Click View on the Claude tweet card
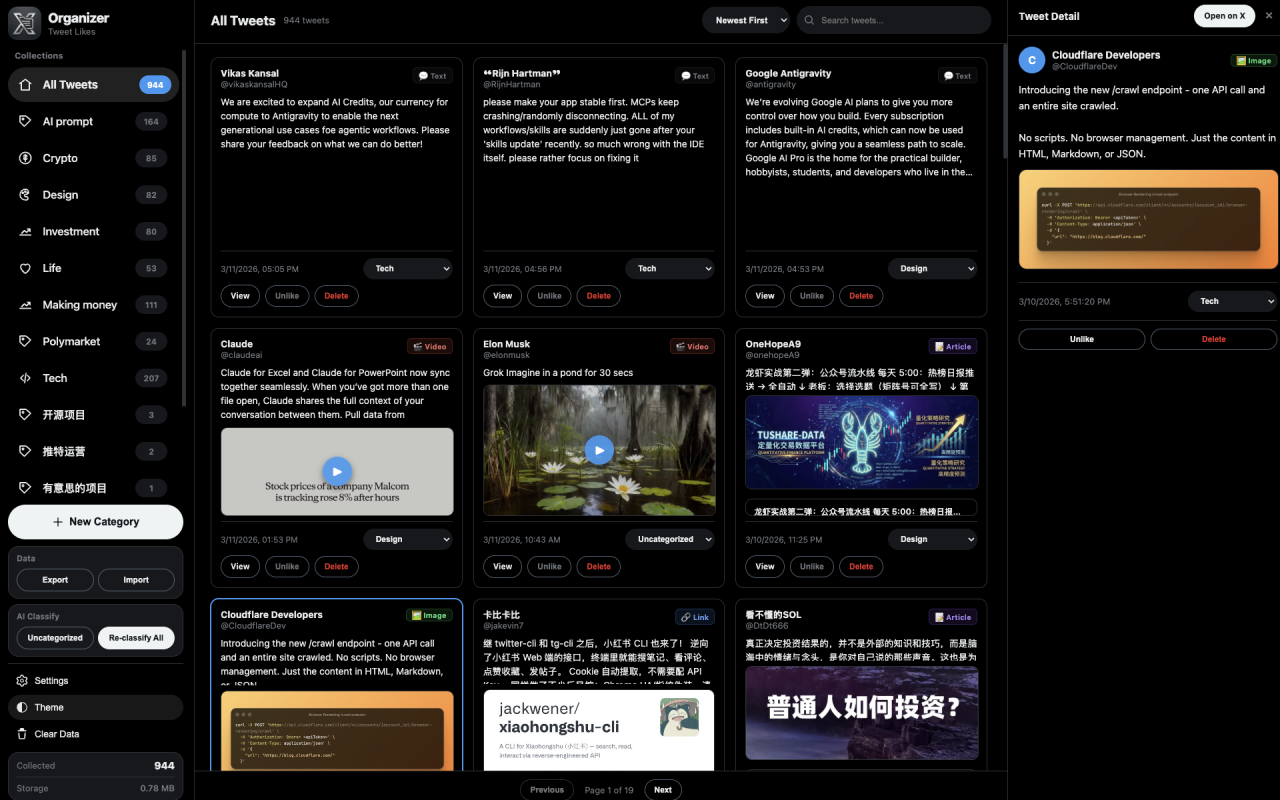The height and width of the screenshot is (800, 1280). tap(240, 566)
